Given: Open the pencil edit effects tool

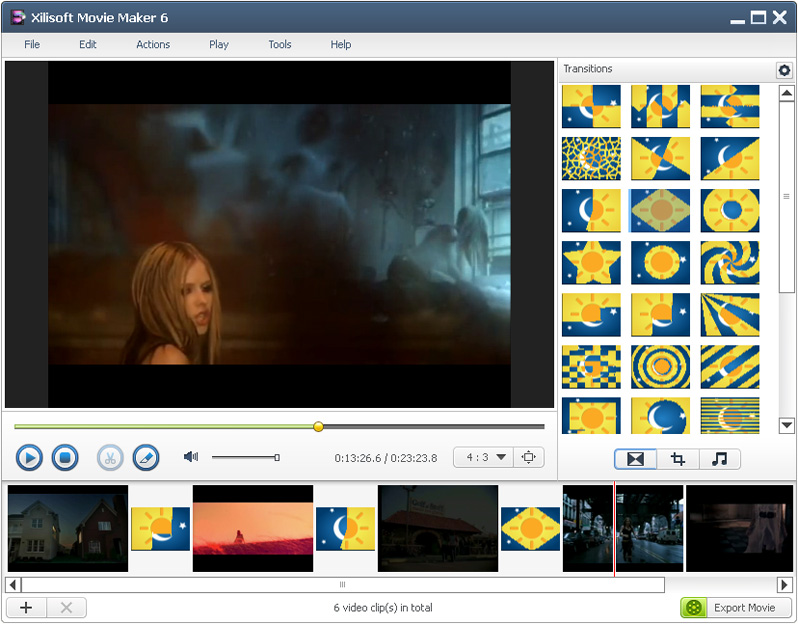Looking at the screenshot, I should click(146, 458).
